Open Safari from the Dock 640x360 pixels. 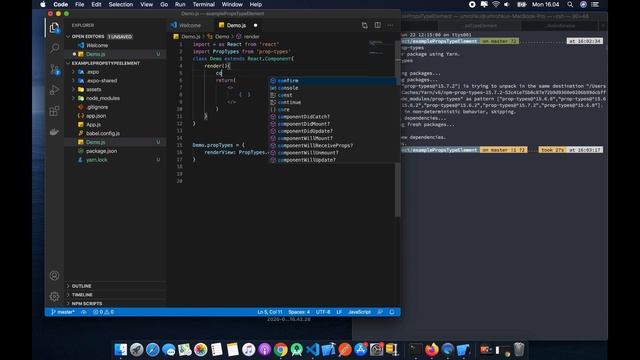pyautogui.click(x=153, y=350)
